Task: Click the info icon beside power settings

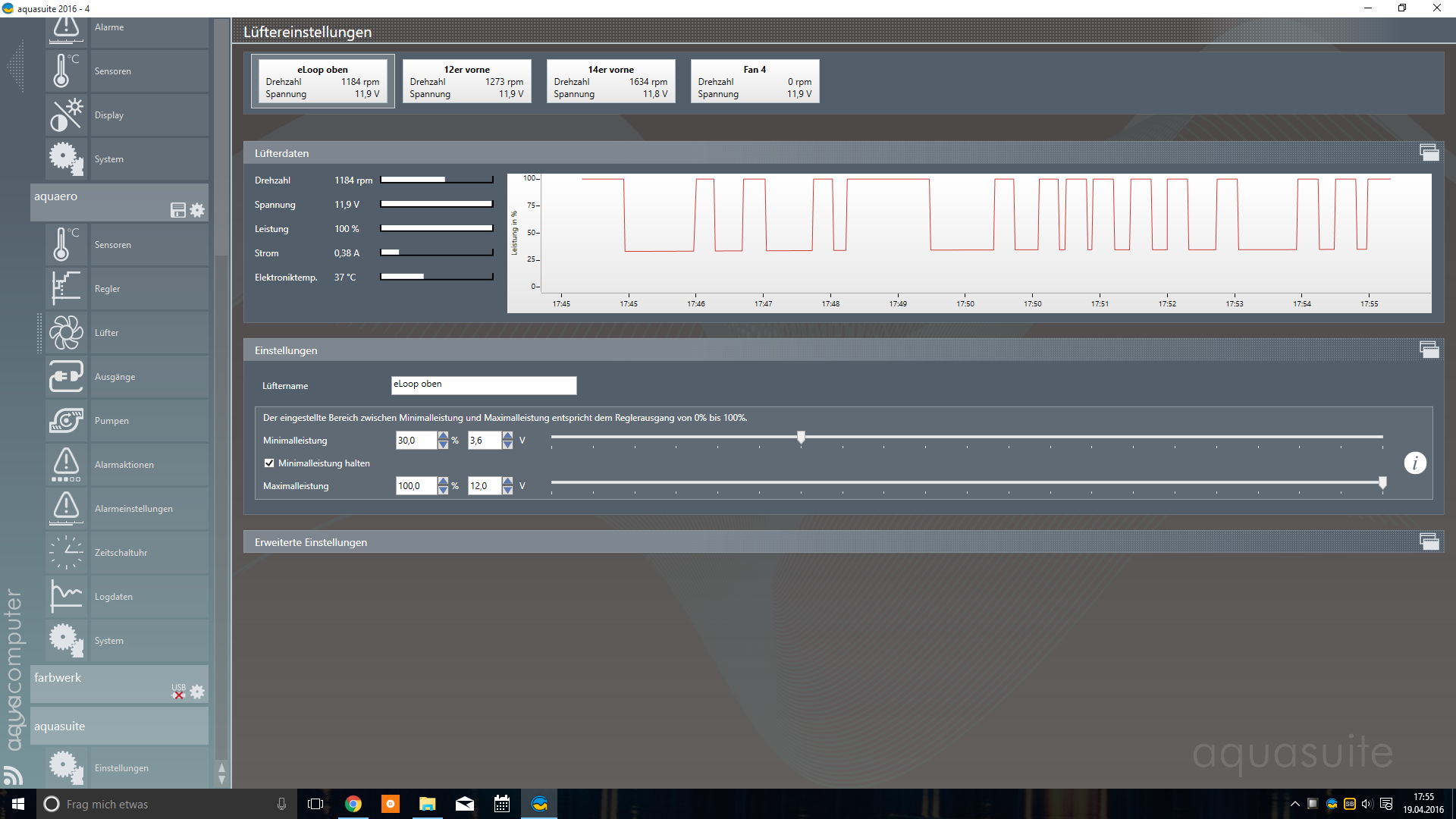Action: click(x=1414, y=463)
